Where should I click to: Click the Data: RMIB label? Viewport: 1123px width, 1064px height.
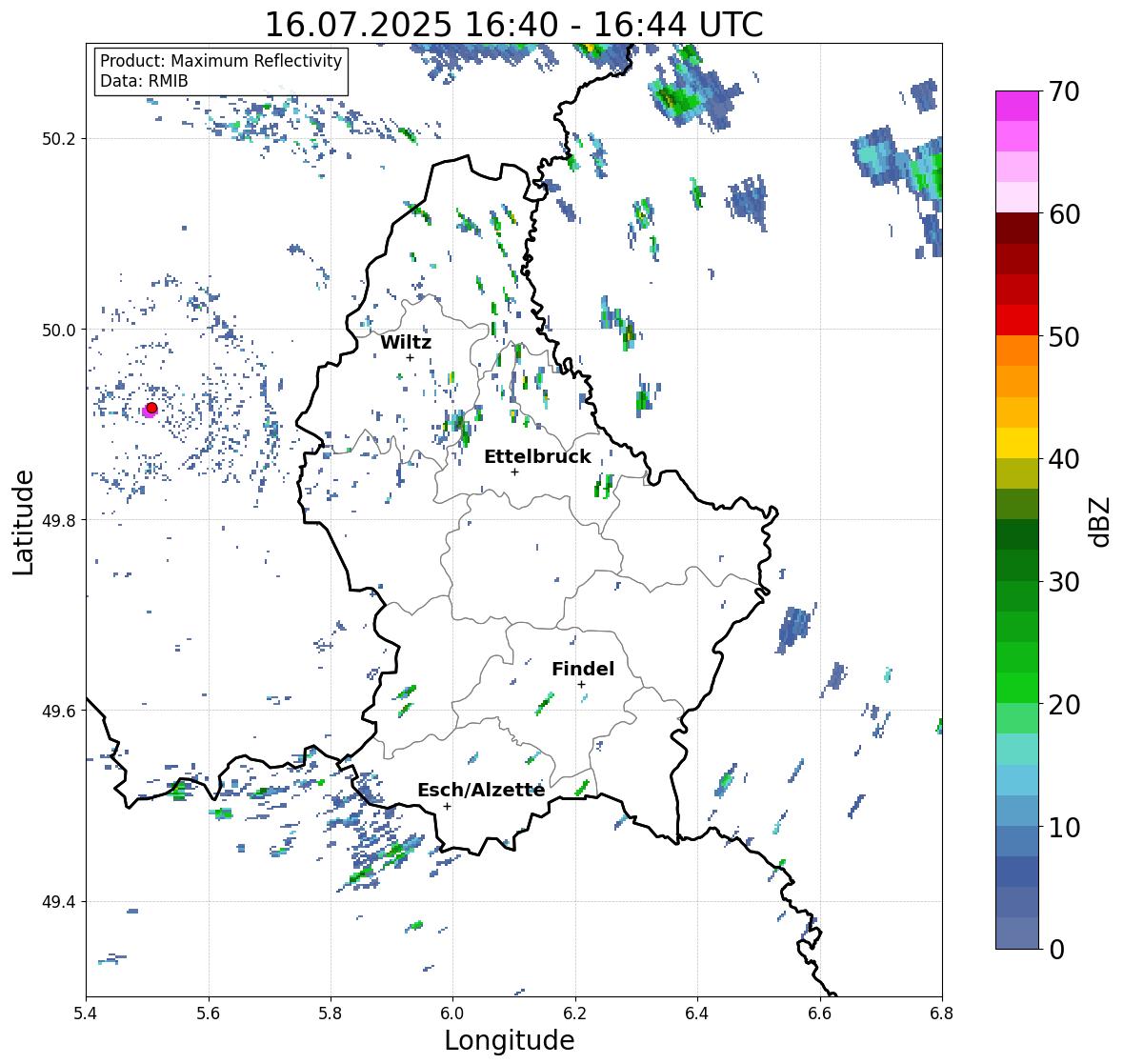144,81
